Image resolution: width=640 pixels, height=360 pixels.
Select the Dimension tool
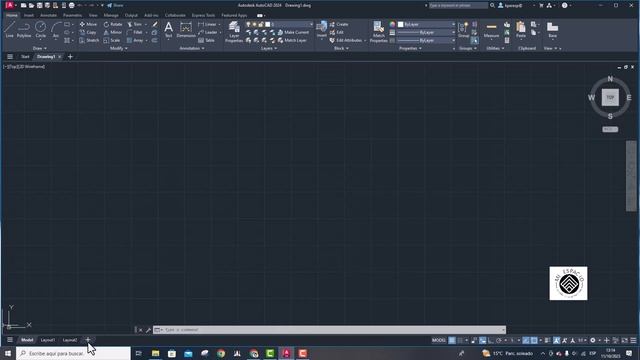pos(186,30)
